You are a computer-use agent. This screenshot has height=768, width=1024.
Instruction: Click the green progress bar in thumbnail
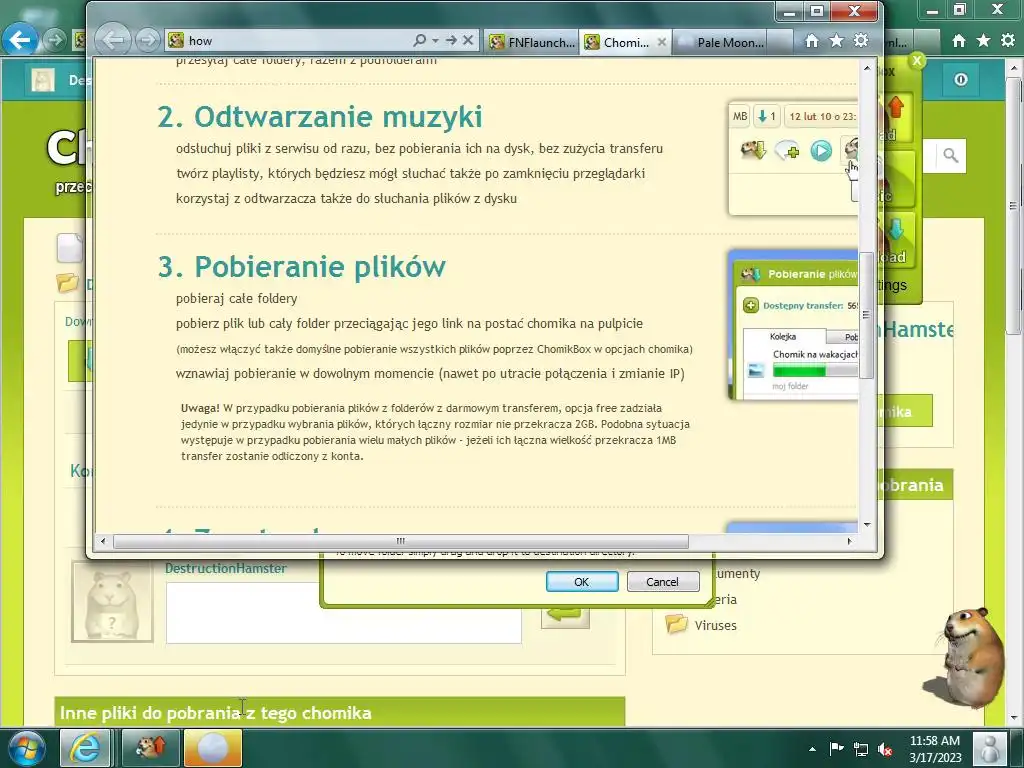pos(799,370)
